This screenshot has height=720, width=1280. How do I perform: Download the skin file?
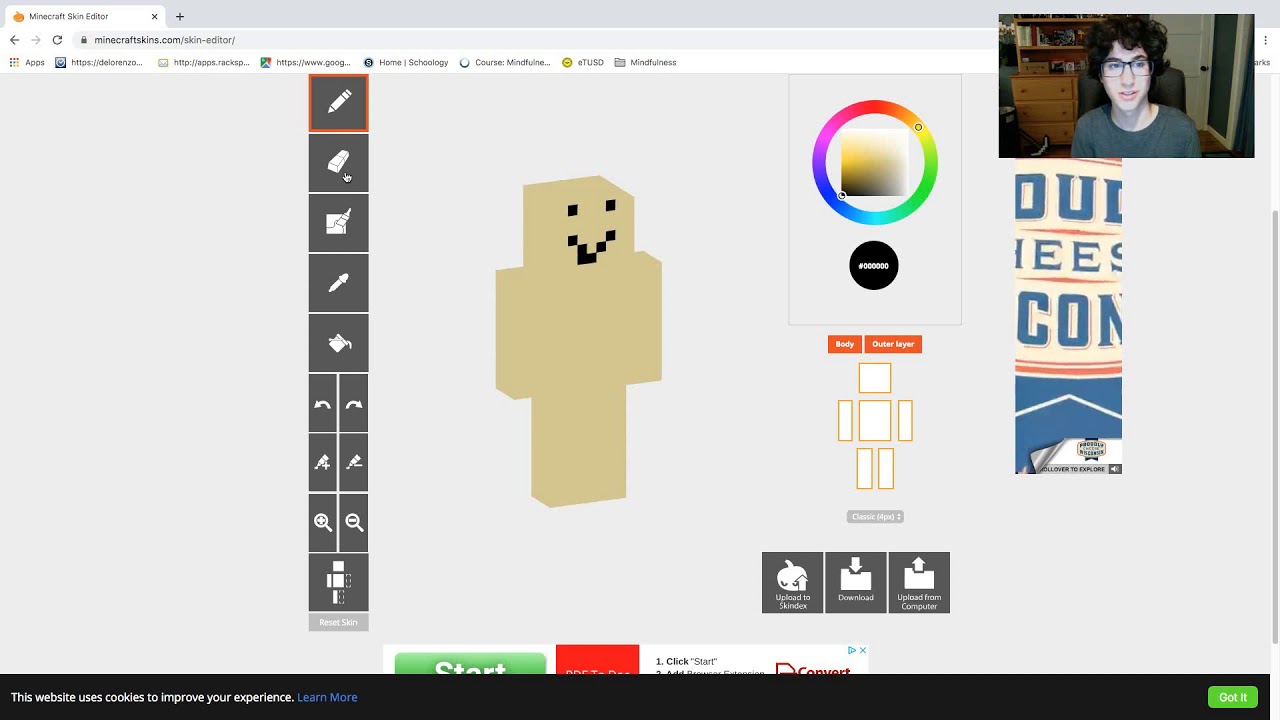pyautogui.click(x=856, y=582)
